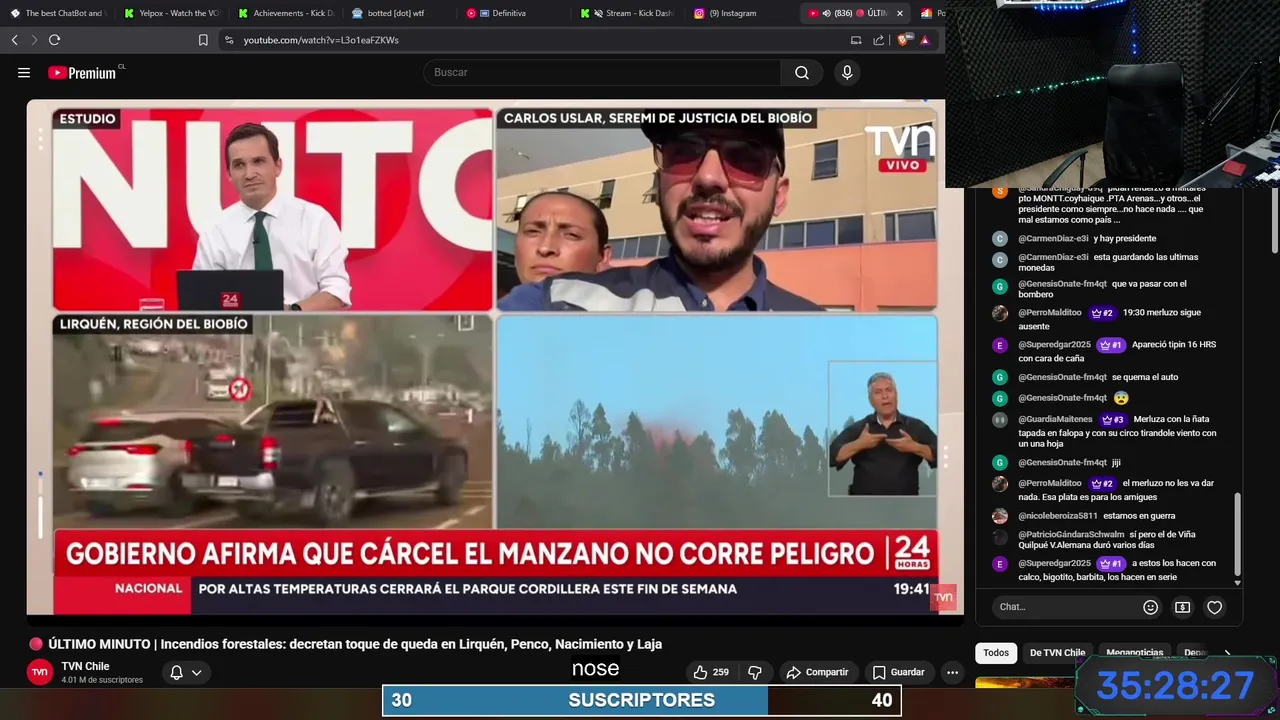Image resolution: width=1280 pixels, height=720 pixels.
Task: Bookmark this page in address bar
Action: click(x=203, y=40)
